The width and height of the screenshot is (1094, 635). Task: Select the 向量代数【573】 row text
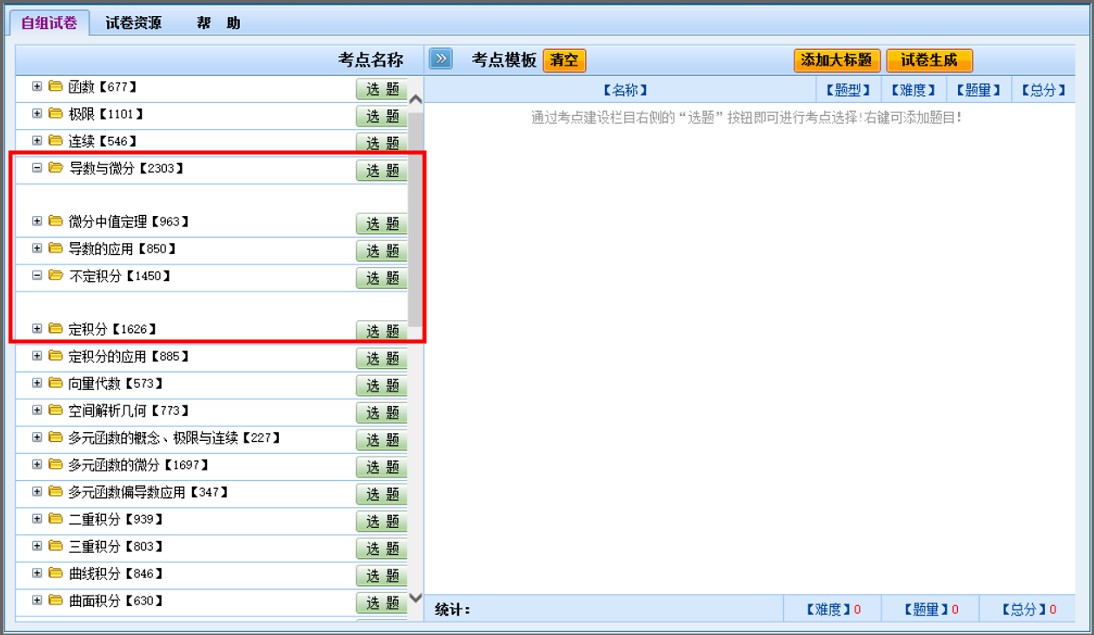[116, 383]
